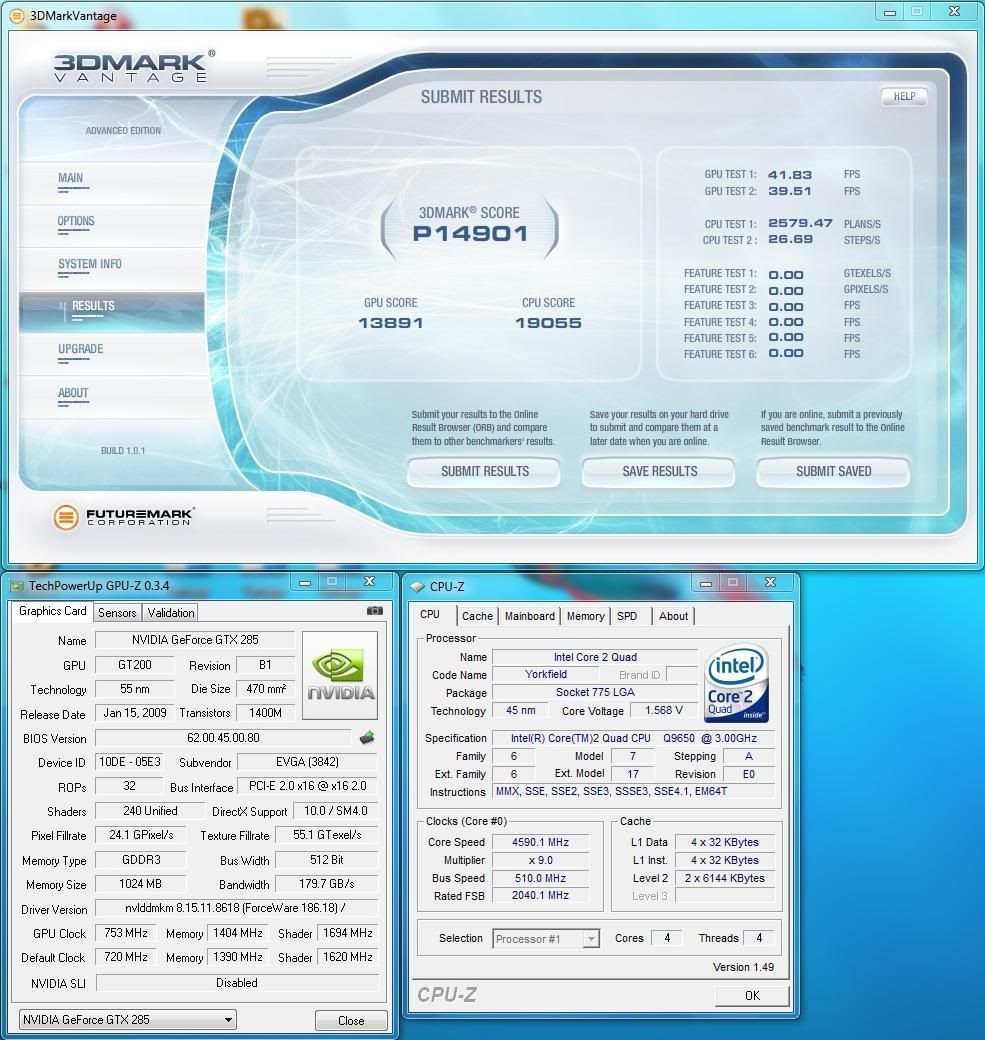The image size is (985, 1040).
Task: Close the 3DMarkVantage window
Action: tap(954, 12)
